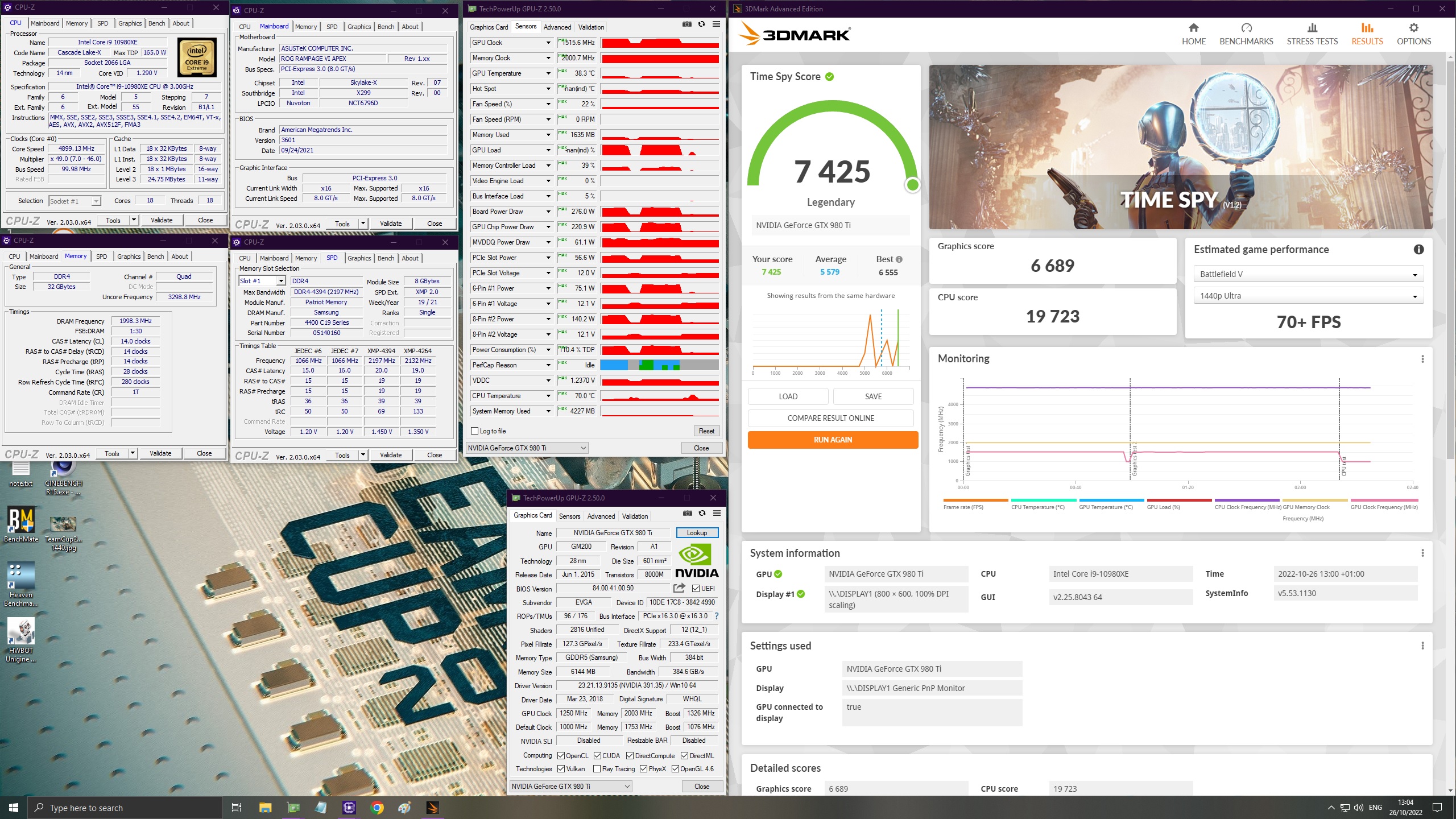Open the Slot #1 memory slot dropdown
Screen dimensions: 1456x819
coord(262,281)
